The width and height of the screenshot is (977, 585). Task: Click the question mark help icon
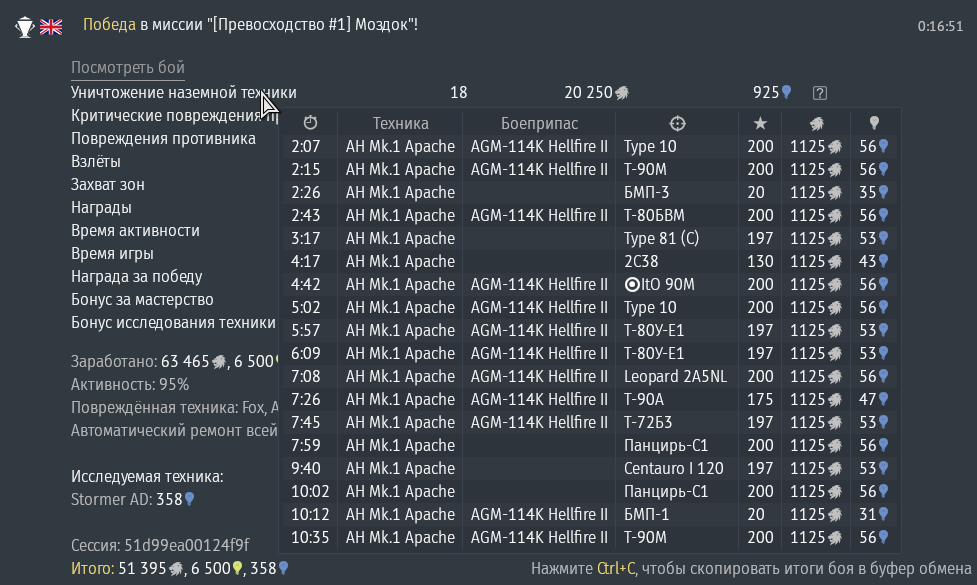click(x=820, y=93)
